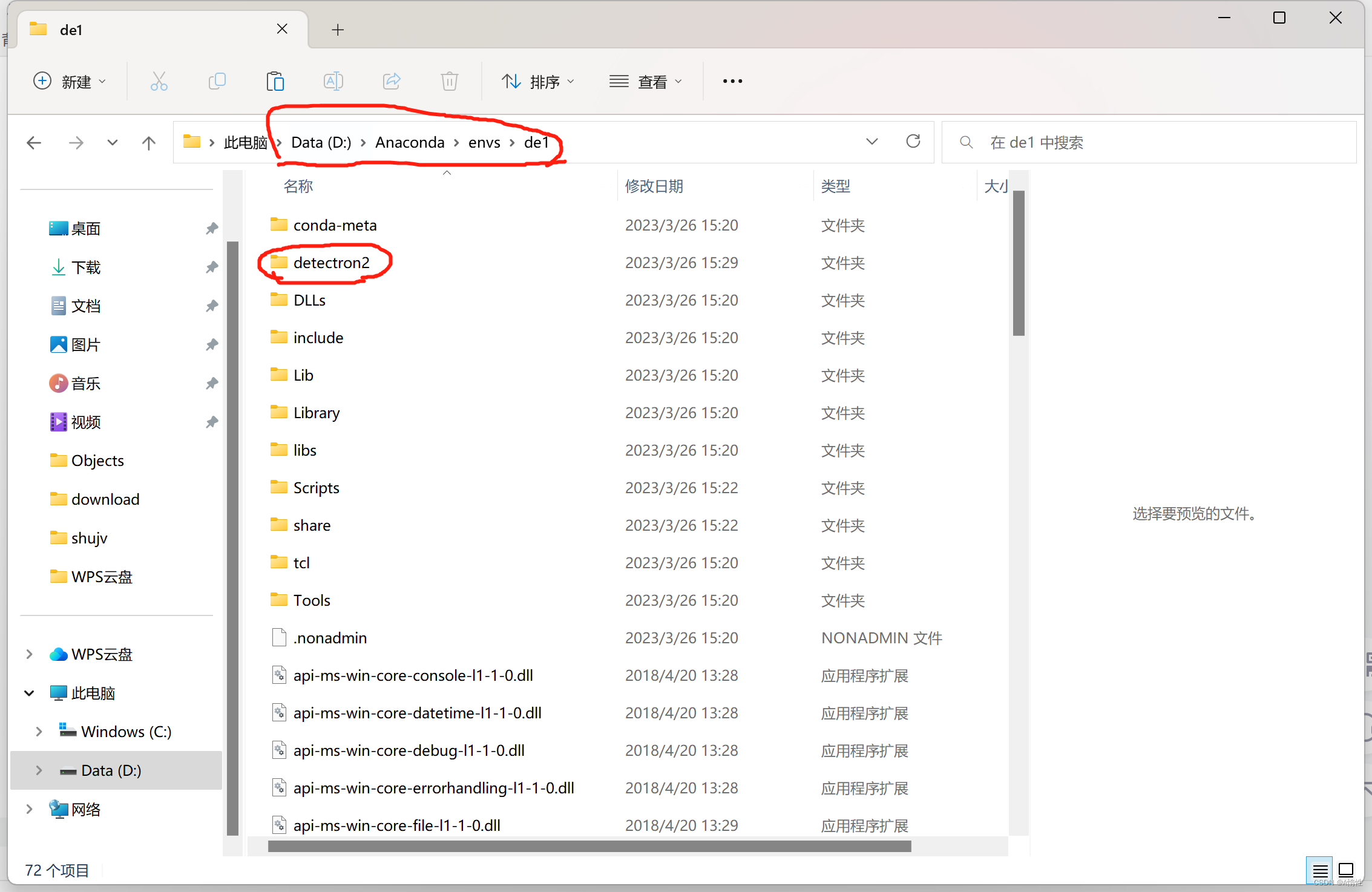This screenshot has height=892, width=1372.
Task: Click the Rename icon in toolbar
Action: click(x=333, y=80)
